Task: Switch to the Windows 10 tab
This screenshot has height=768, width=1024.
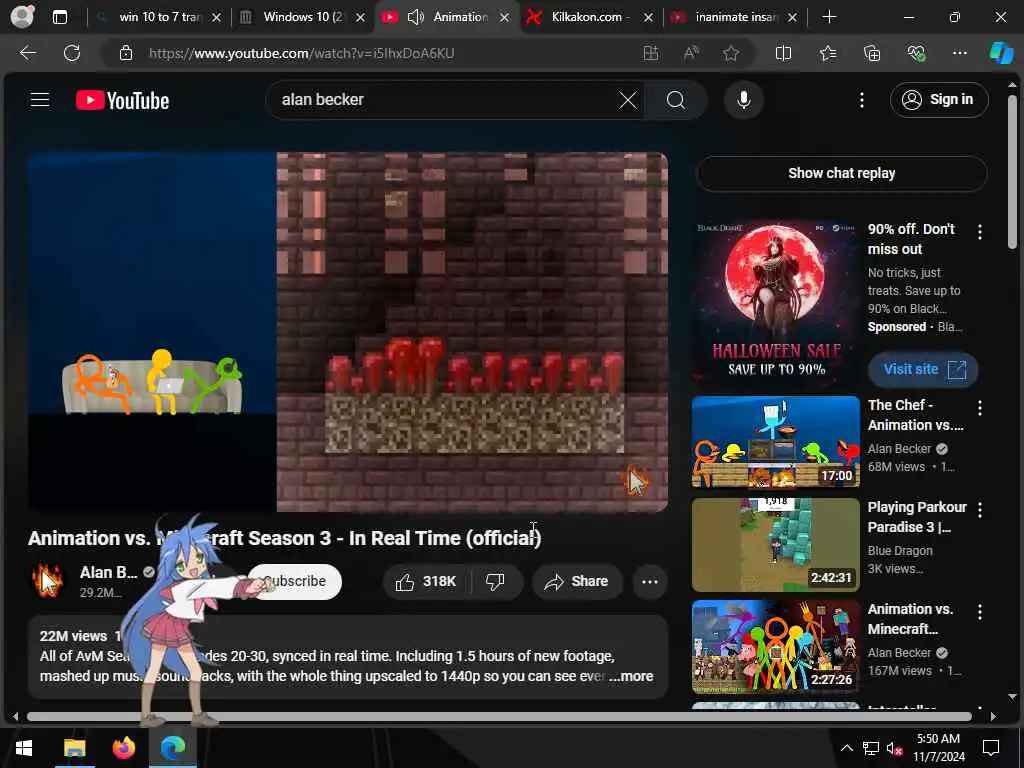Action: click(x=302, y=17)
